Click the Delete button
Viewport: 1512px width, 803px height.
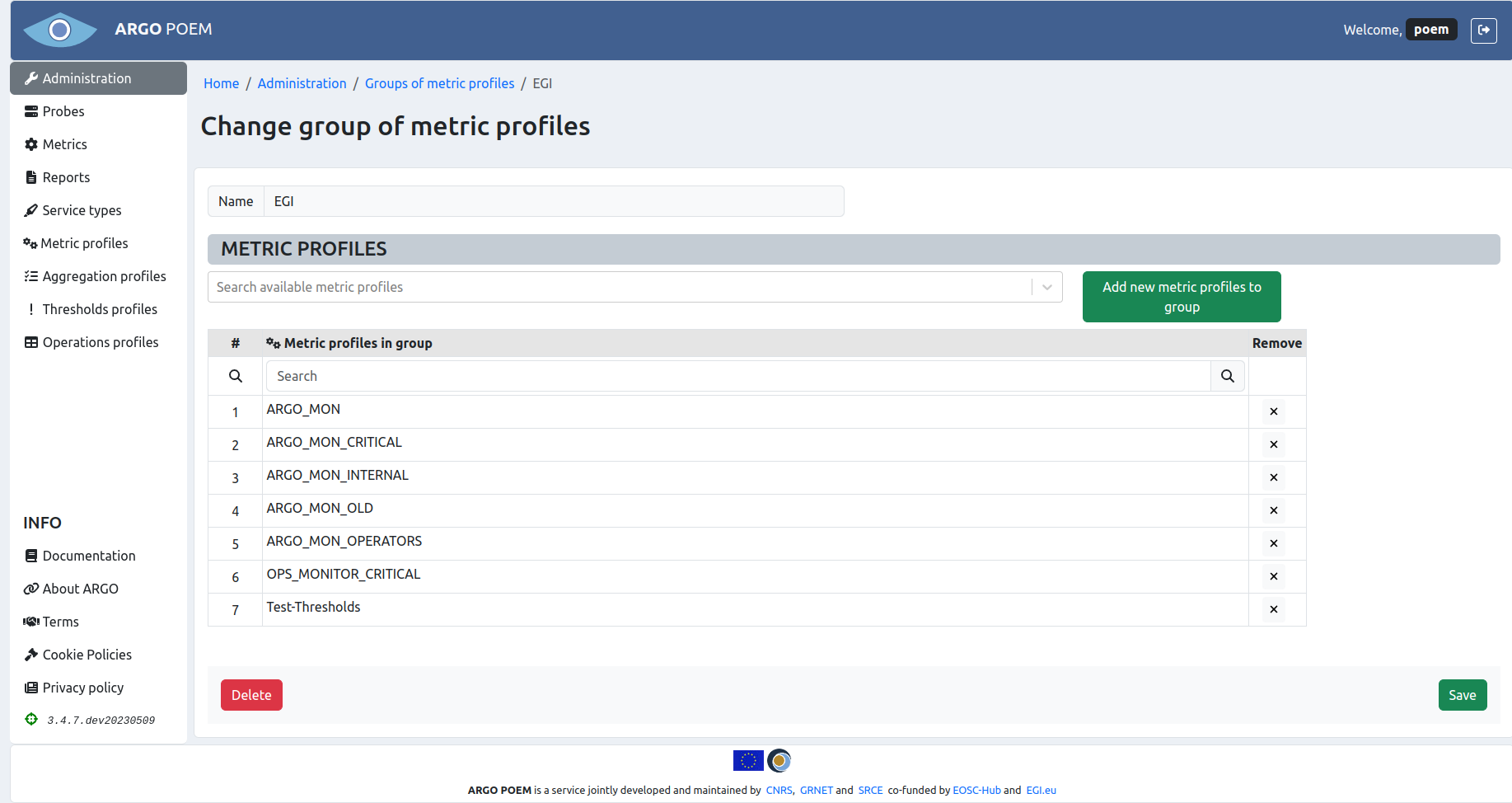251,695
